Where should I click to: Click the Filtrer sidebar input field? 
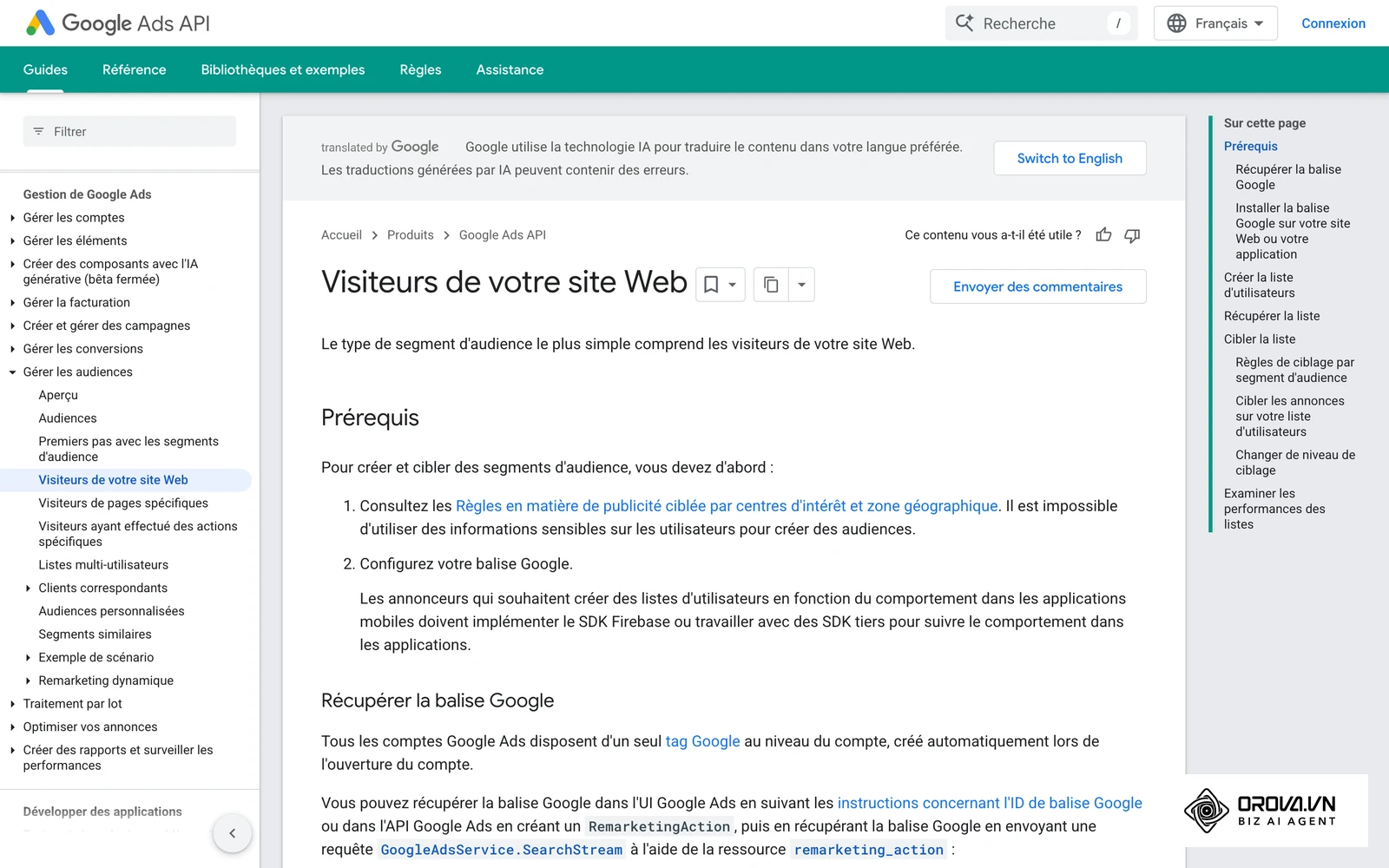point(129,132)
